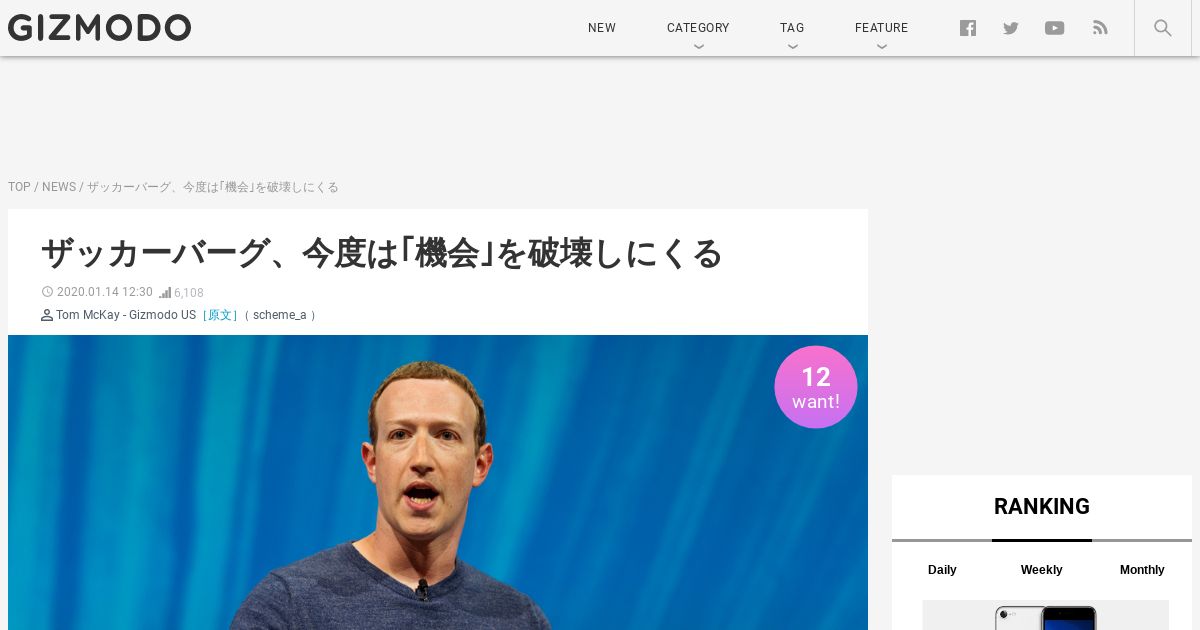Go to NEWS breadcrumb link
1200x630 pixels.
pos(59,187)
